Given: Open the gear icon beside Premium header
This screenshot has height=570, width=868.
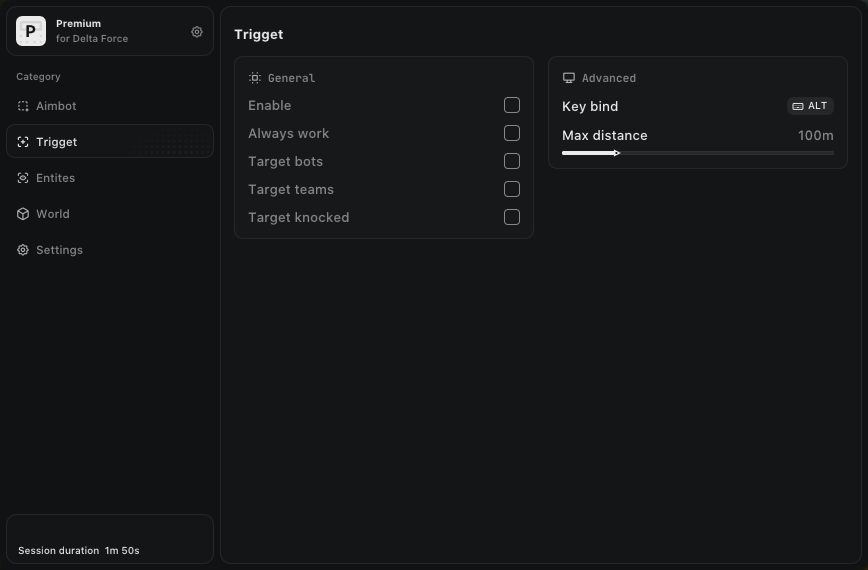Looking at the screenshot, I should click(197, 32).
